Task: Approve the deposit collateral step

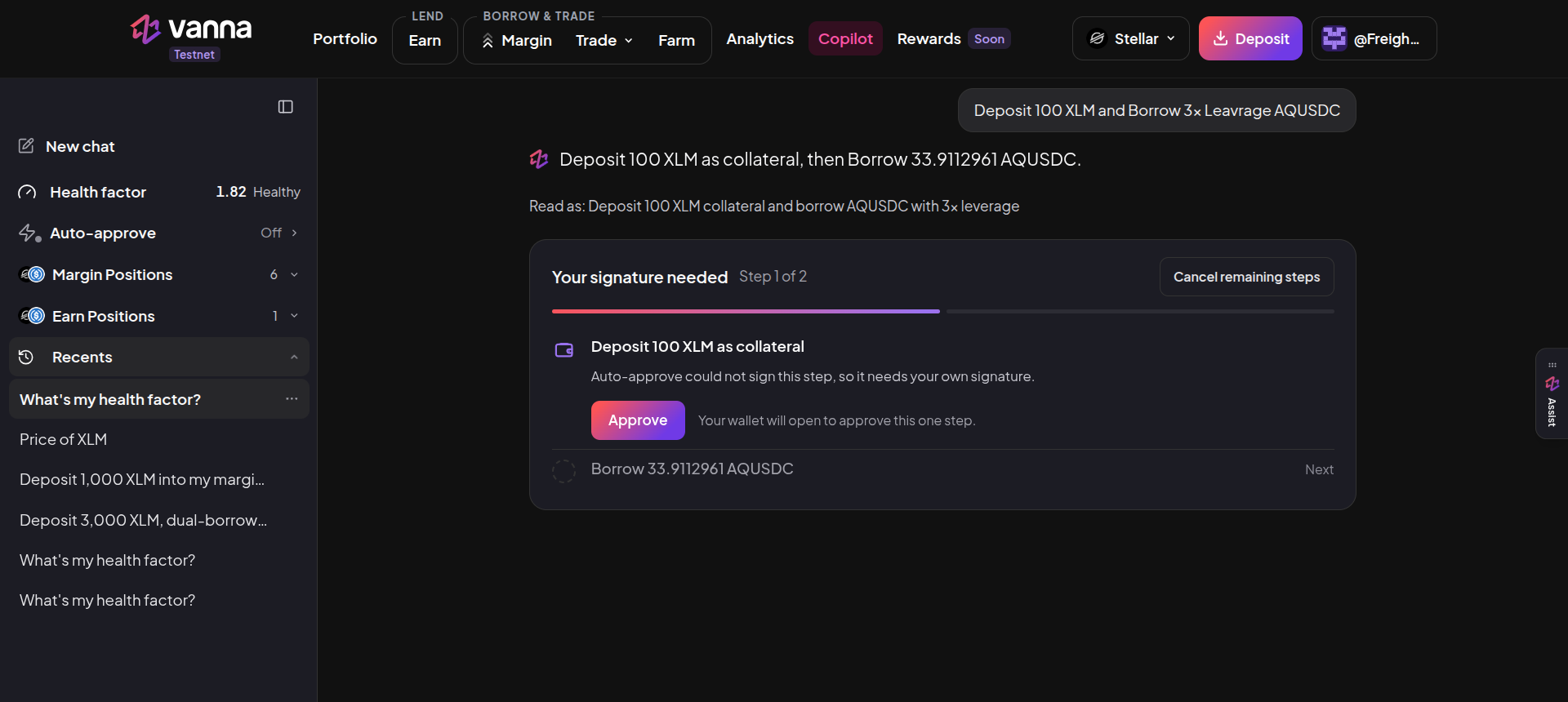Action: pyautogui.click(x=638, y=420)
